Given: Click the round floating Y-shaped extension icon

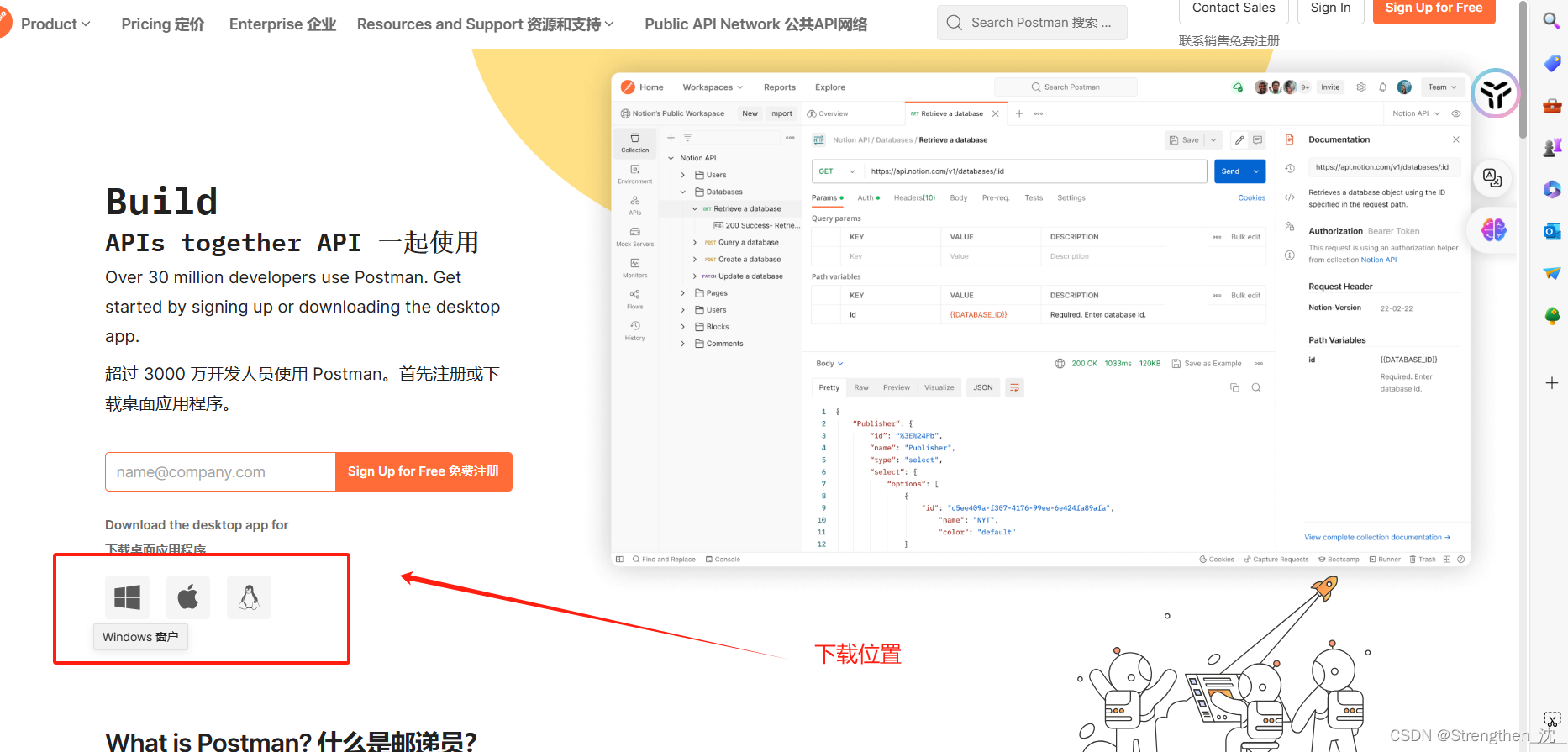Looking at the screenshot, I should [1496, 93].
